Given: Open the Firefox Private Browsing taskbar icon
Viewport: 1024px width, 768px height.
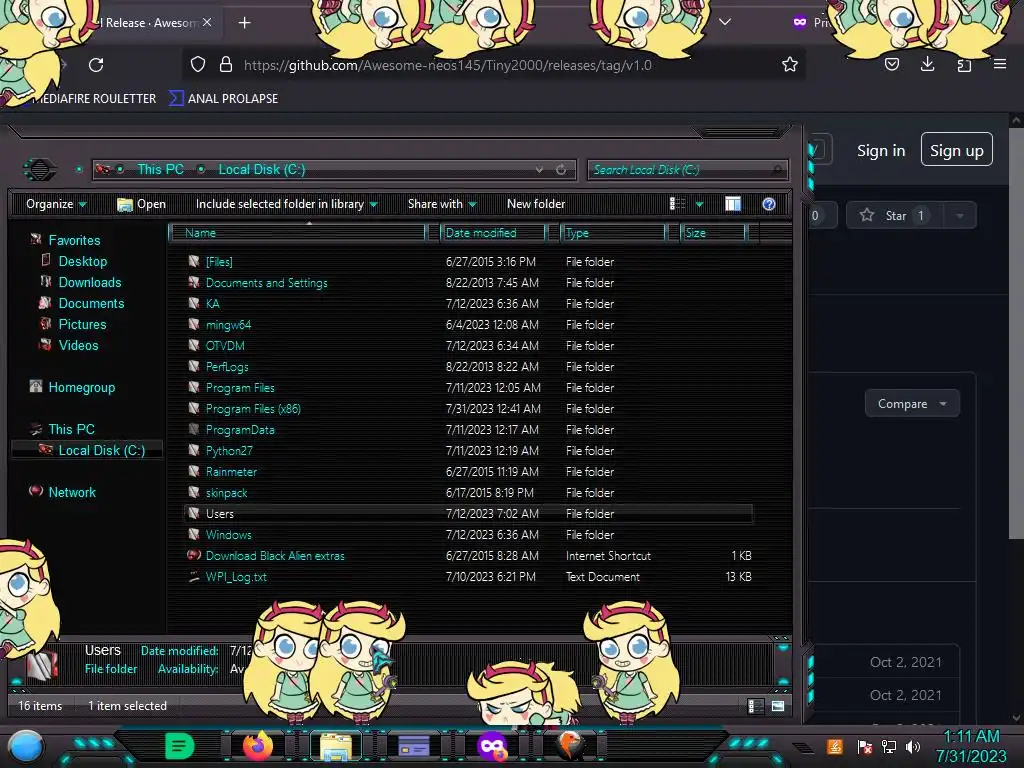Looking at the screenshot, I should (x=492, y=746).
